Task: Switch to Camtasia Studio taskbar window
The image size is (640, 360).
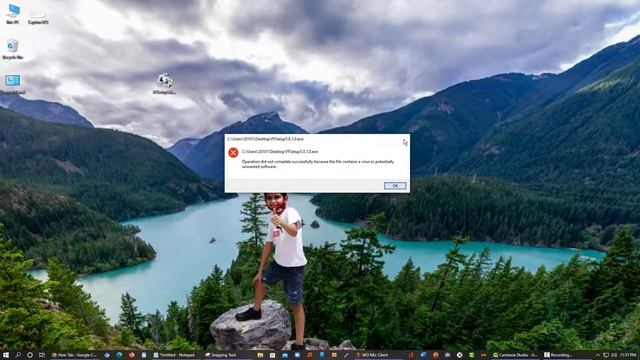Action: [x=516, y=355]
